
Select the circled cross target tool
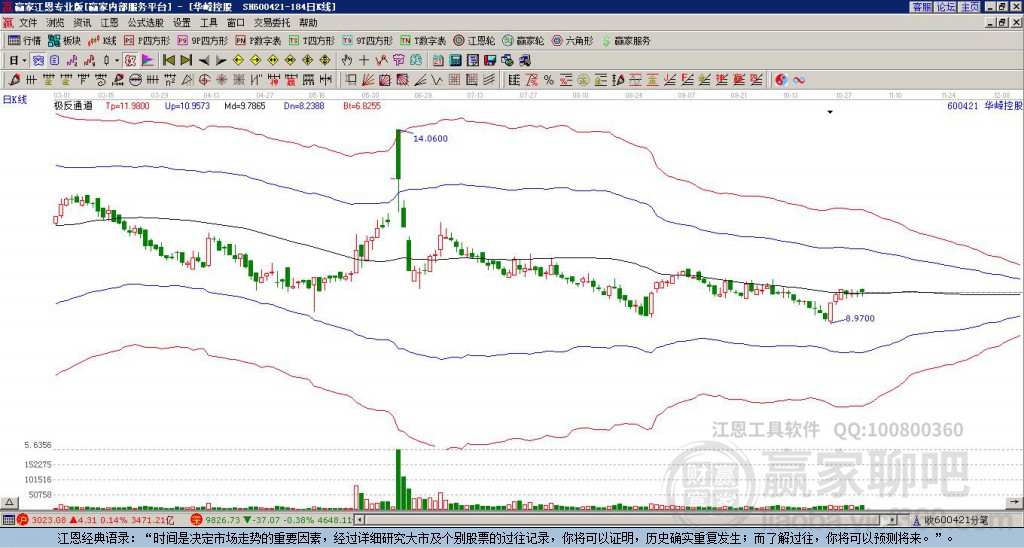click(x=204, y=80)
